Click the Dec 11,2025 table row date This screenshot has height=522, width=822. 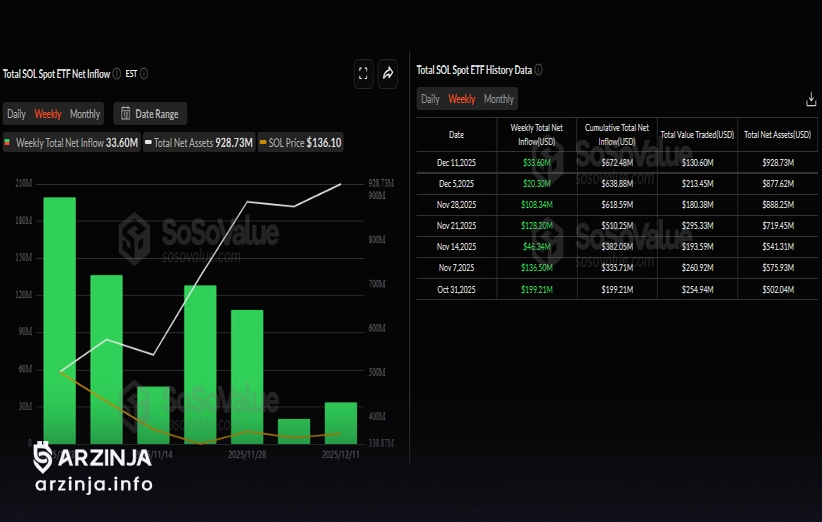pos(456,162)
